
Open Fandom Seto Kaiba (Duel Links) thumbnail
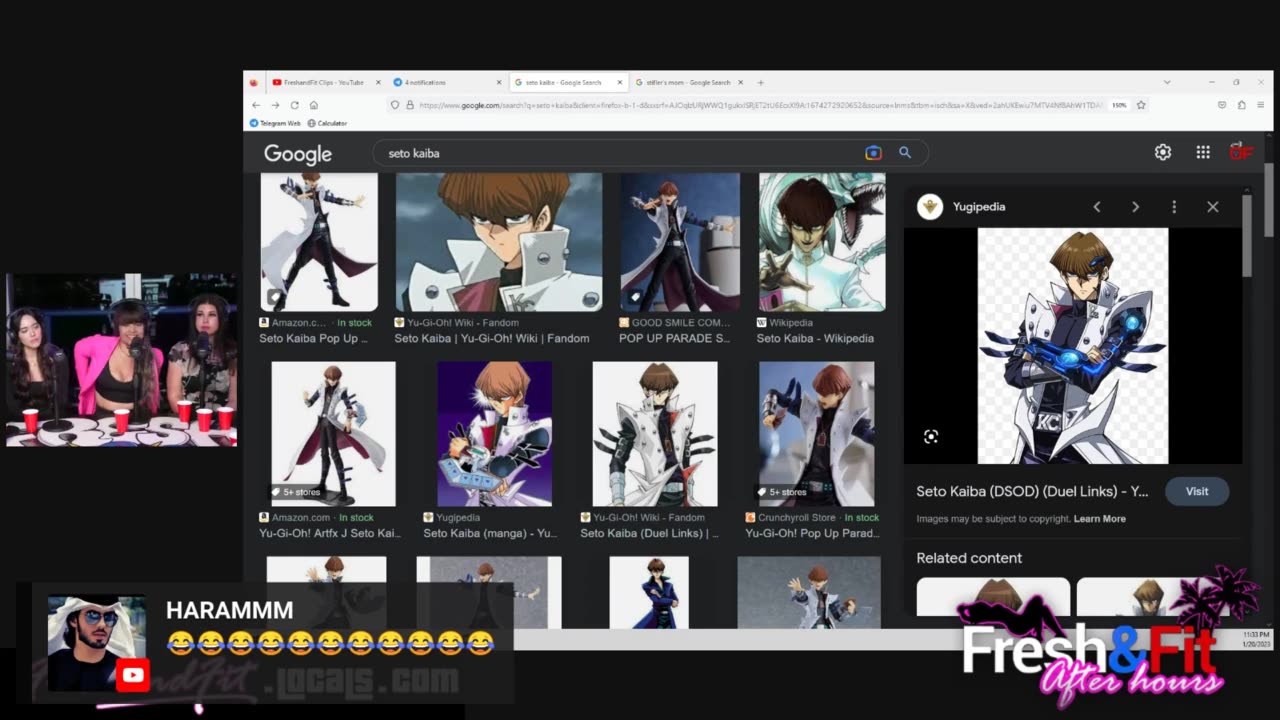pos(655,434)
